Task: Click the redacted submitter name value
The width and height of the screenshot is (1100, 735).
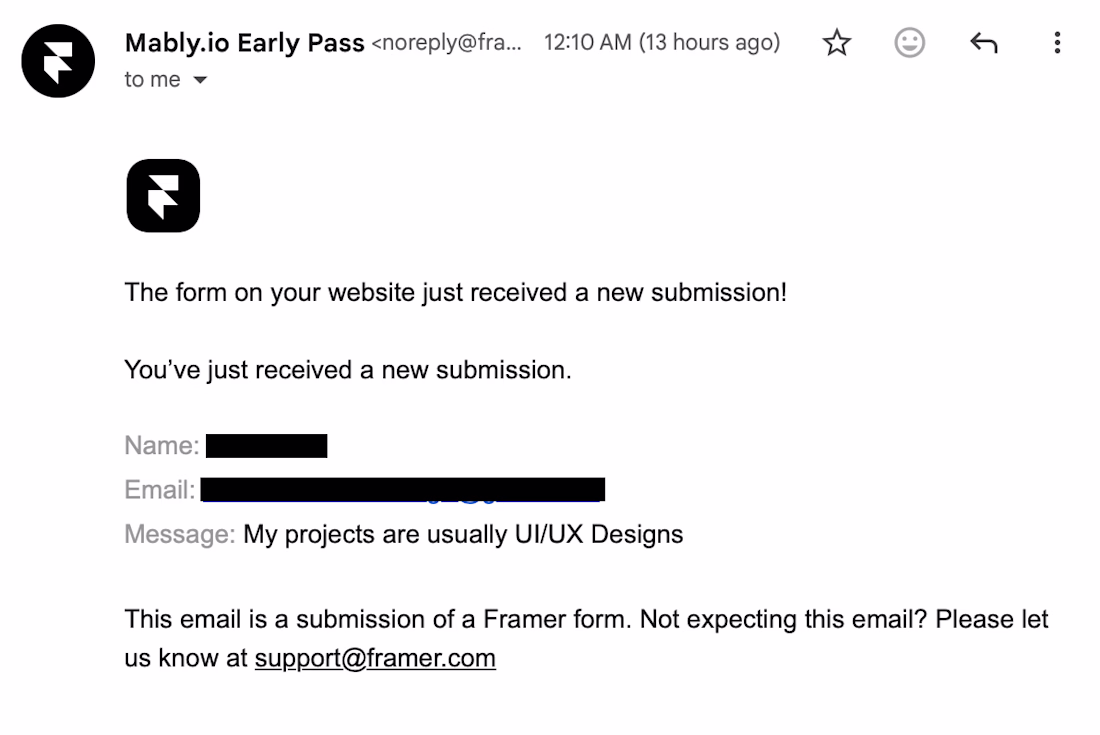Action: [x=266, y=446]
